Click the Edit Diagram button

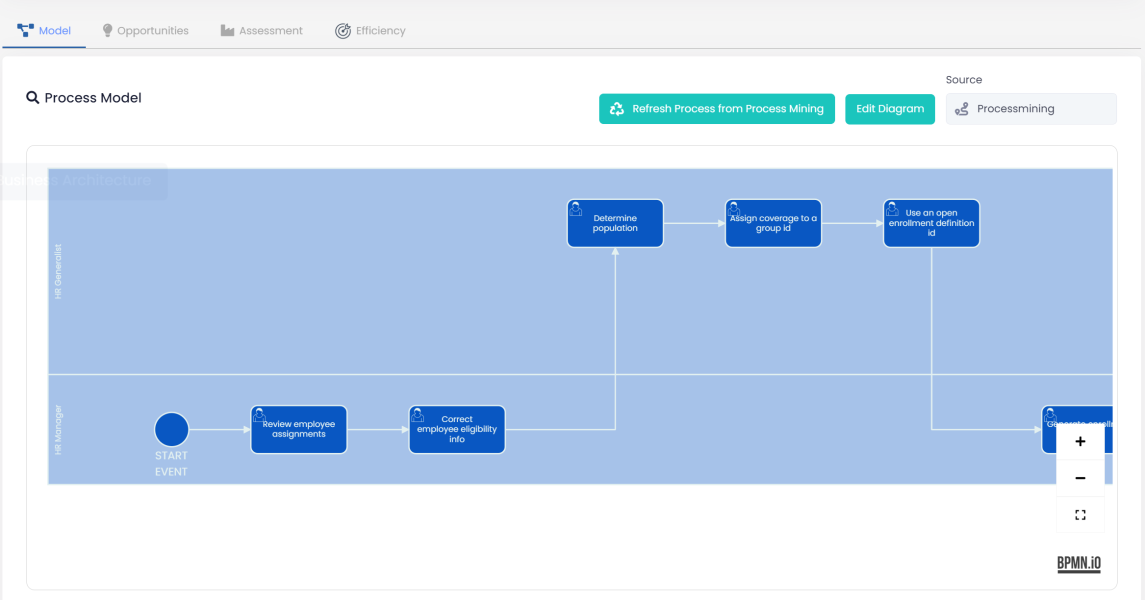tap(889, 108)
